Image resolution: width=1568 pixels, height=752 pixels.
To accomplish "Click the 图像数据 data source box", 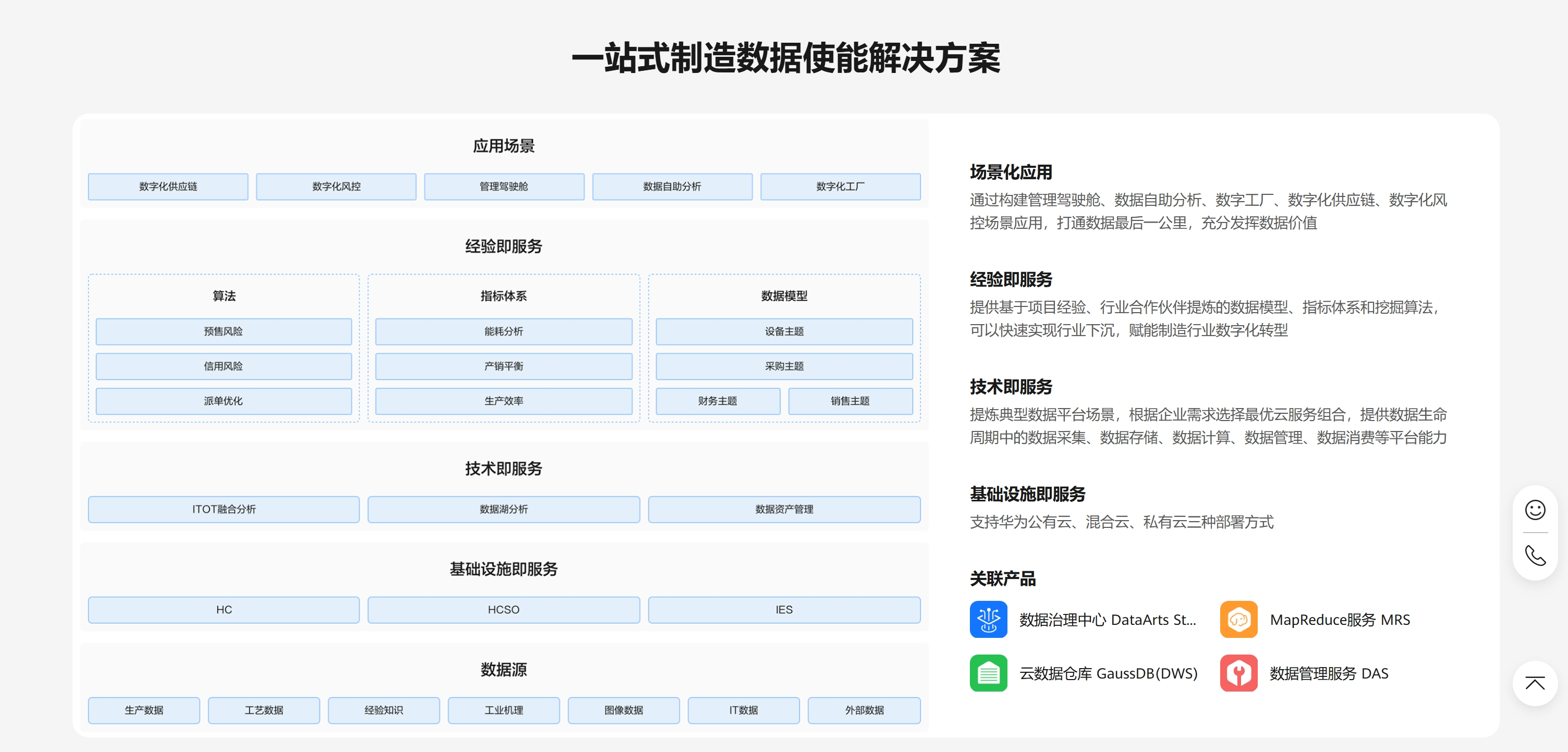I will click(x=623, y=709).
